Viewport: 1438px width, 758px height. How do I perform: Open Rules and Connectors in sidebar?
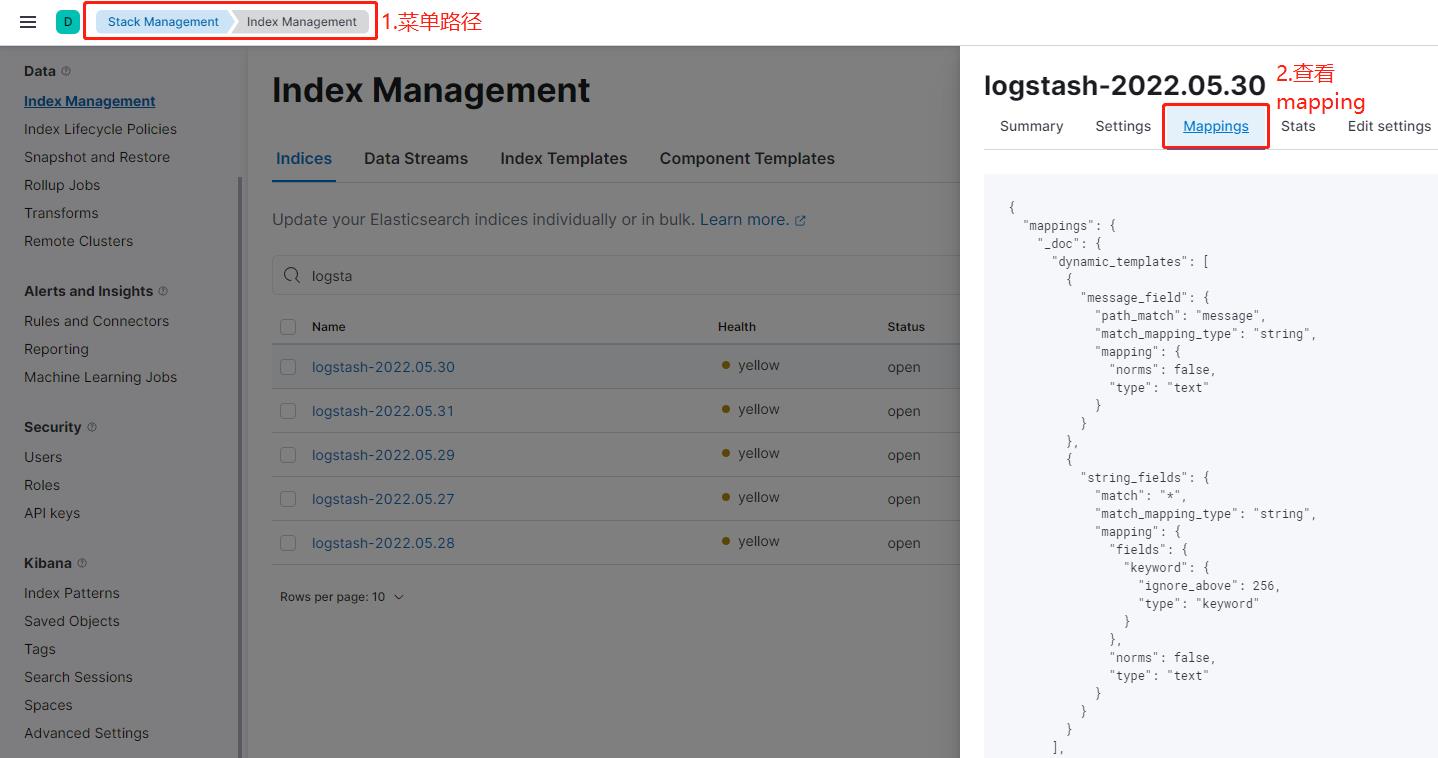point(96,321)
